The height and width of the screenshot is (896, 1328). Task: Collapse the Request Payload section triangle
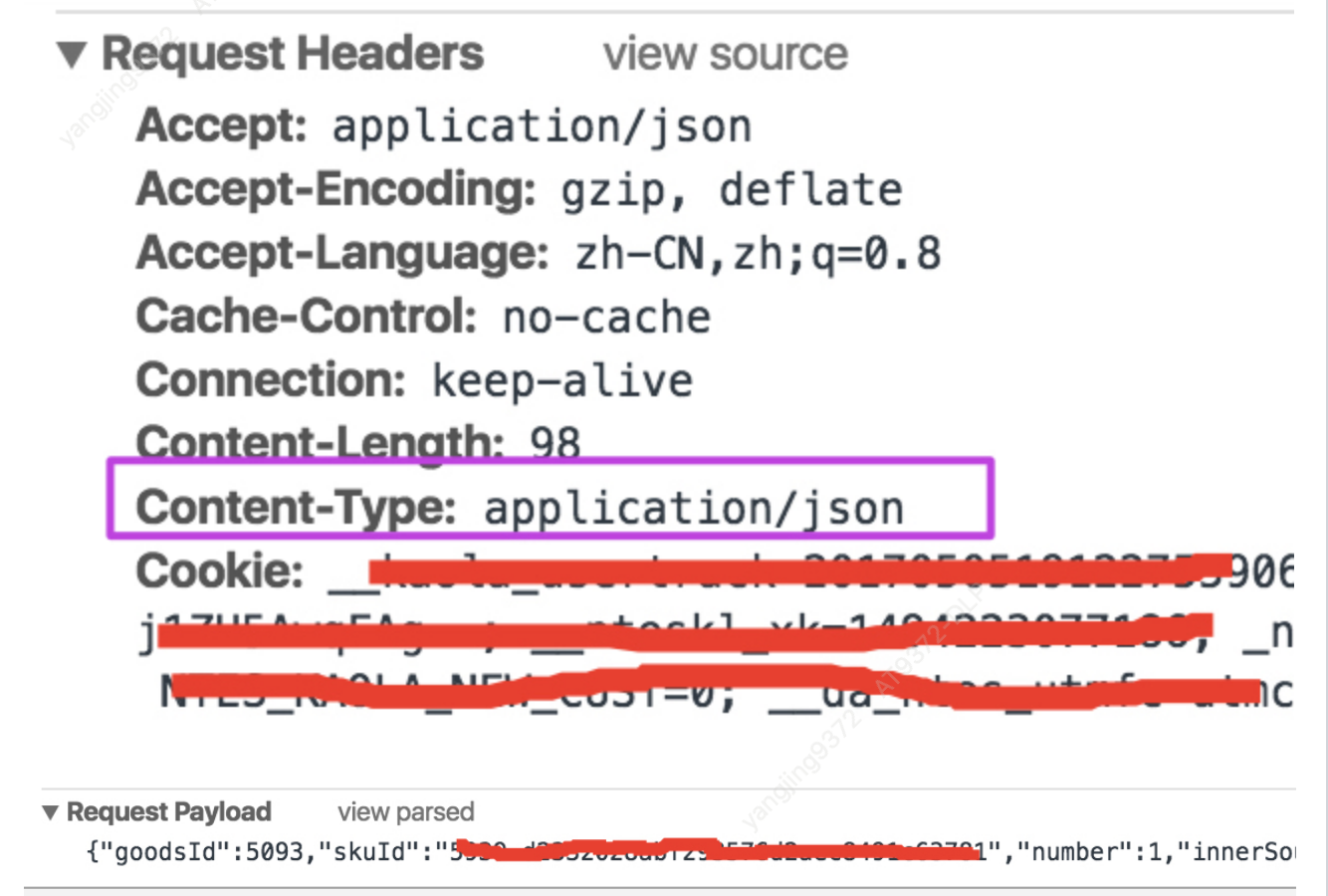click(x=51, y=812)
